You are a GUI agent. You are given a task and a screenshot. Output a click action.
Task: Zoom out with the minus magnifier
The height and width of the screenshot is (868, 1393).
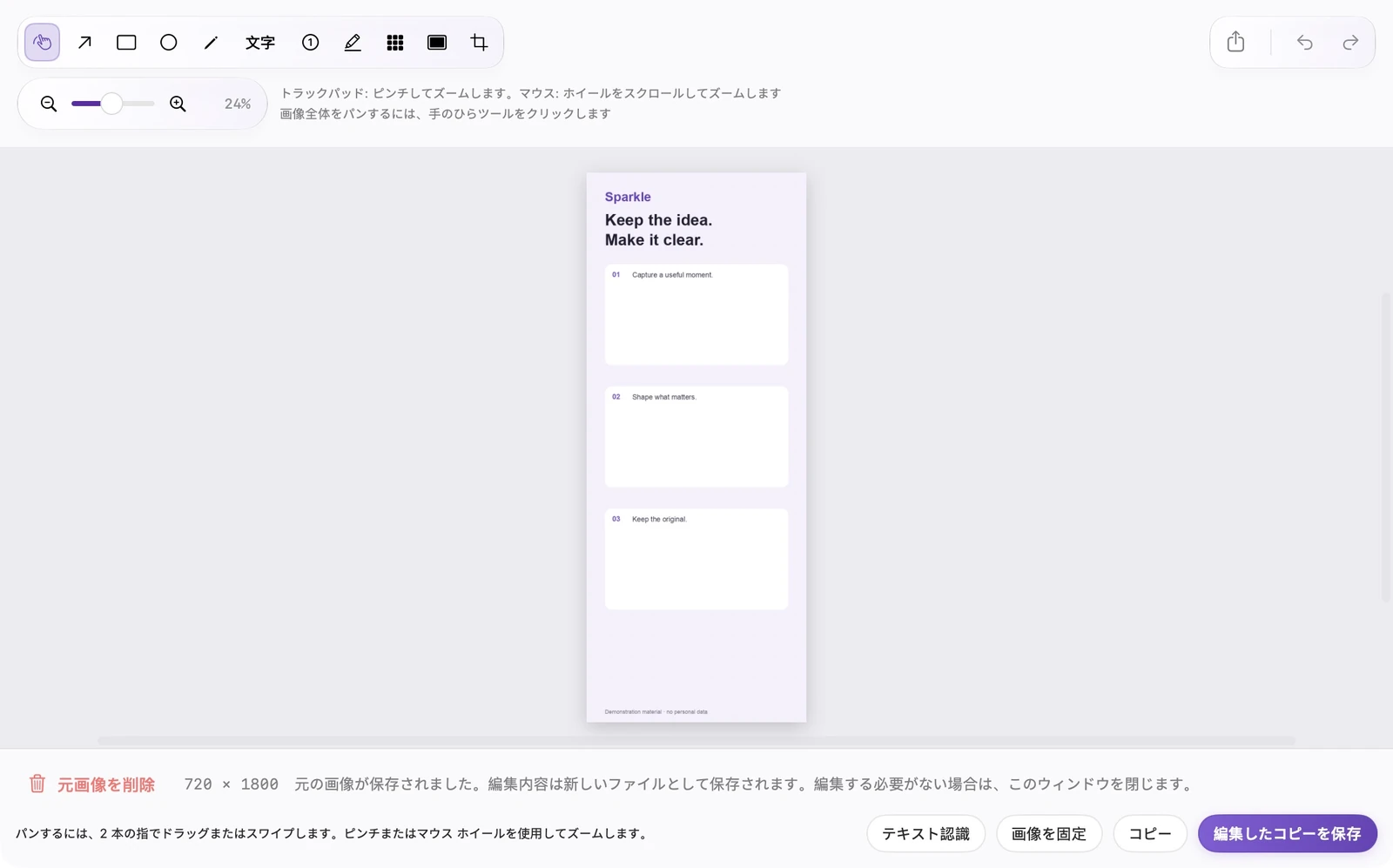pyautogui.click(x=49, y=104)
